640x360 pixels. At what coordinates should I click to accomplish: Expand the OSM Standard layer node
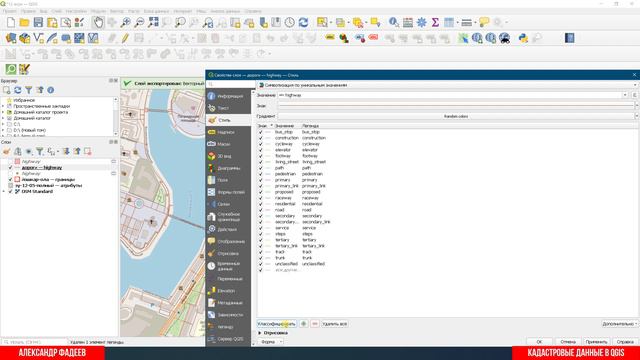tap(3, 191)
